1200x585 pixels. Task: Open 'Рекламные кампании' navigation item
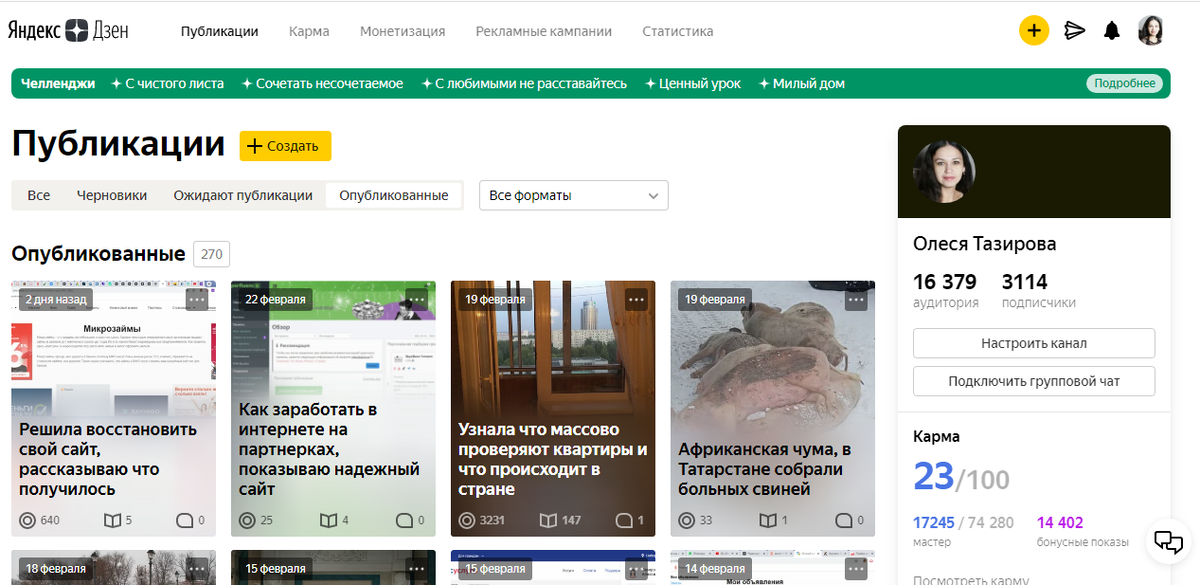(x=544, y=31)
